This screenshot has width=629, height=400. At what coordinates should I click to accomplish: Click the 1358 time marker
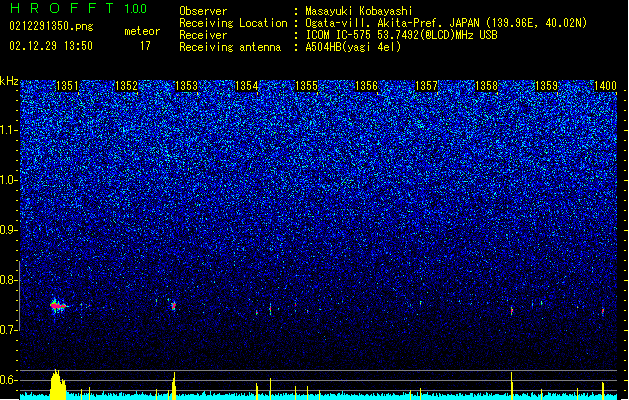coord(486,86)
